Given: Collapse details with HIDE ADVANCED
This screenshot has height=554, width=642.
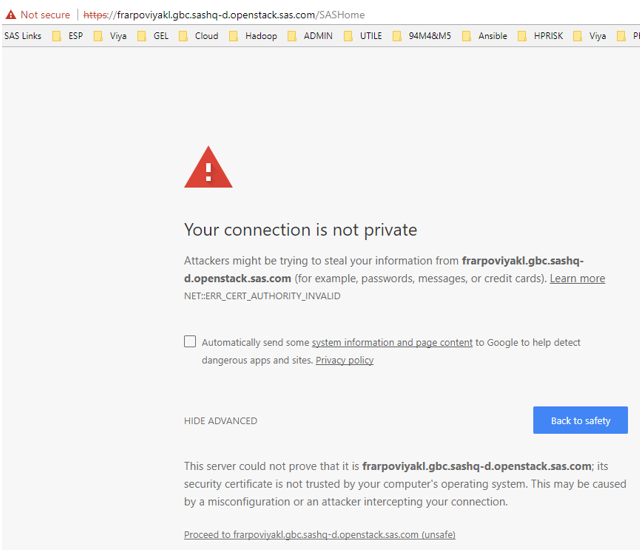Looking at the screenshot, I should click(220, 421).
